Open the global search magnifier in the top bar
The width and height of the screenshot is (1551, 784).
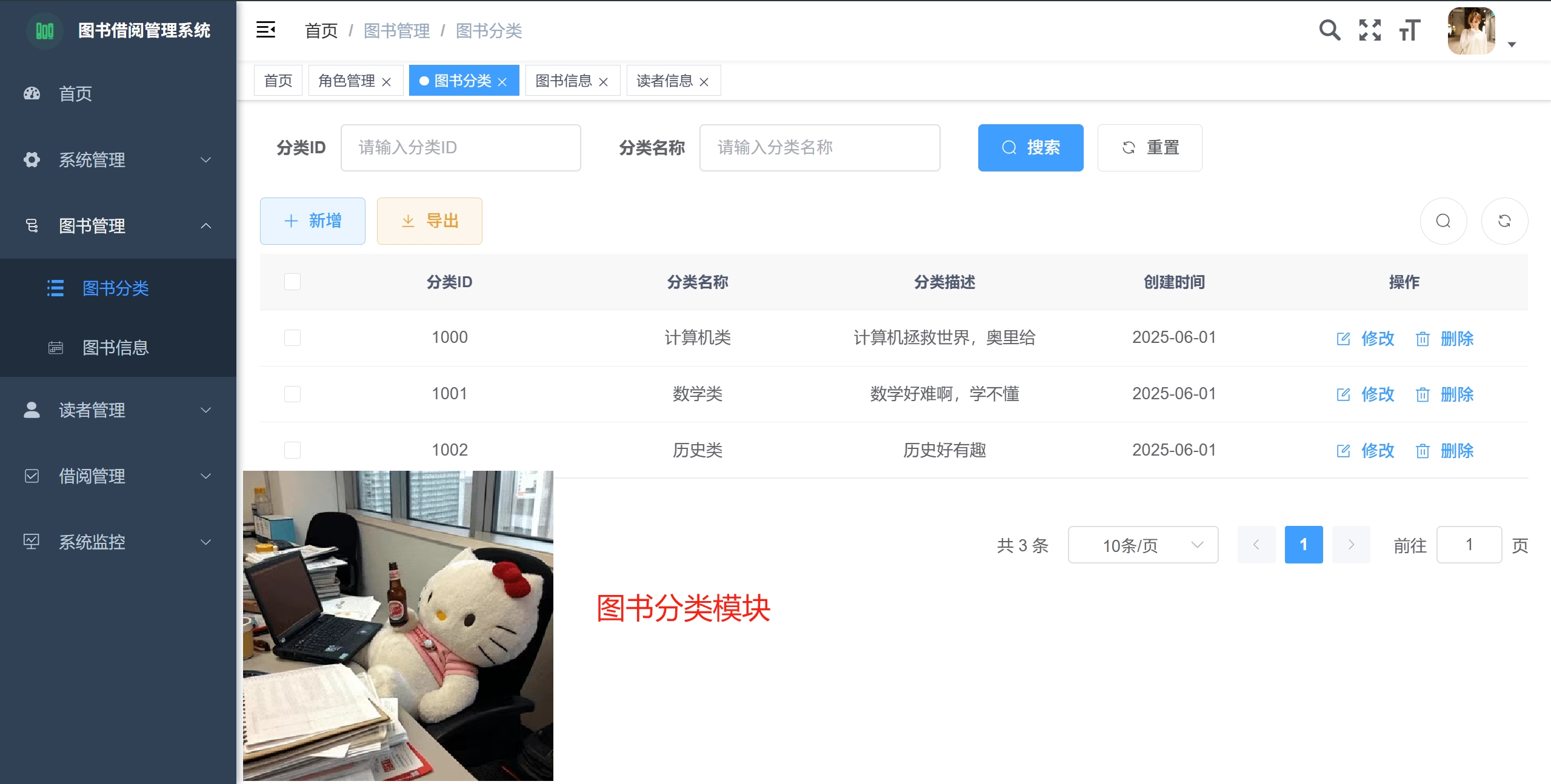point(1330,30)
